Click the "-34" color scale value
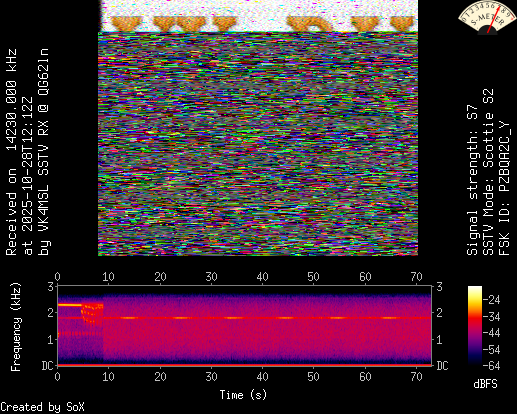517x414 pixels. pyautogui.click(x=492, y=316)
